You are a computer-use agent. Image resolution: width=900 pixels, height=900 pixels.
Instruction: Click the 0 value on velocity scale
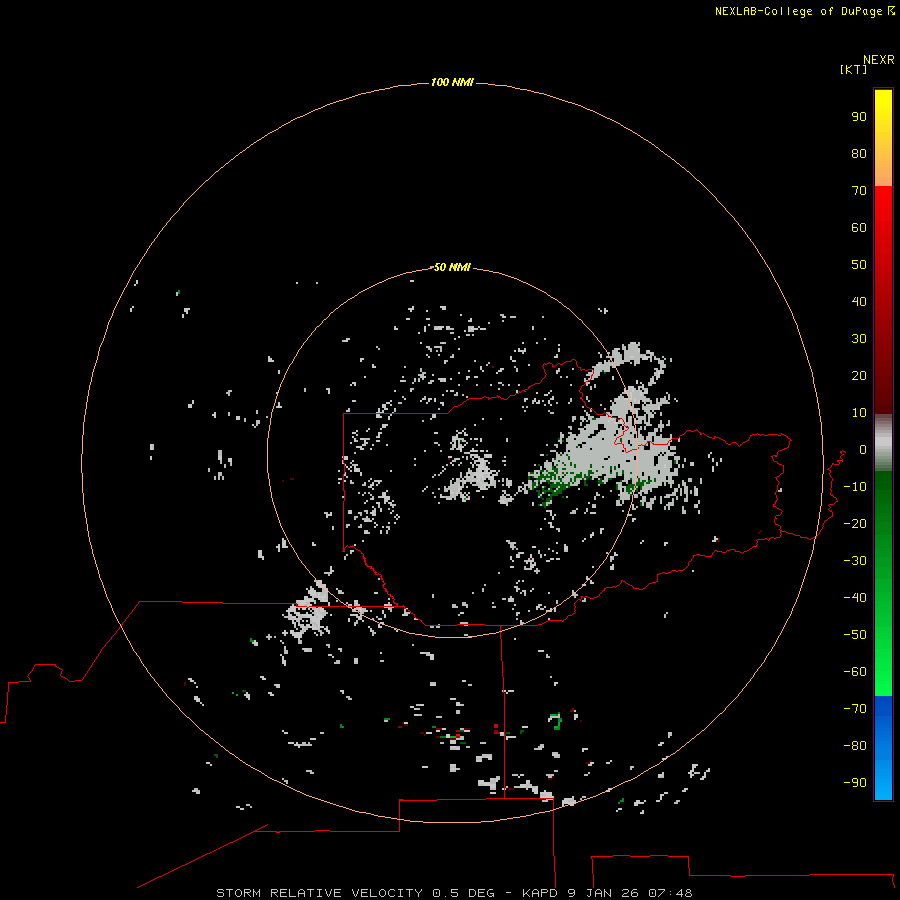pos(863,449)
